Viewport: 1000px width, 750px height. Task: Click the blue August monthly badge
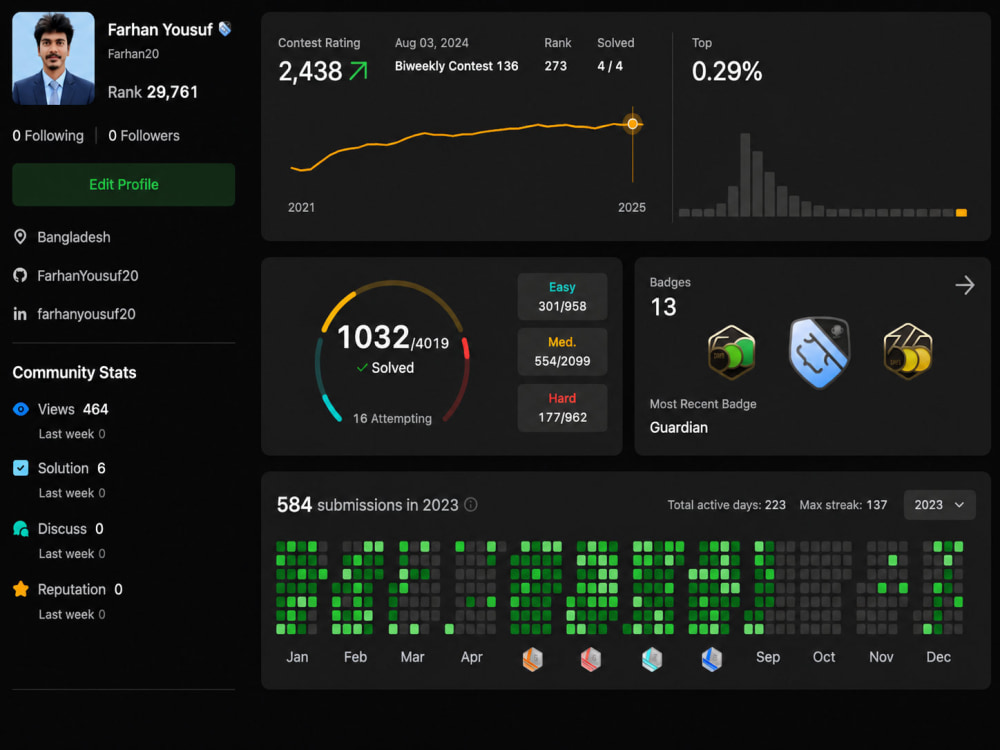point(711,659)
